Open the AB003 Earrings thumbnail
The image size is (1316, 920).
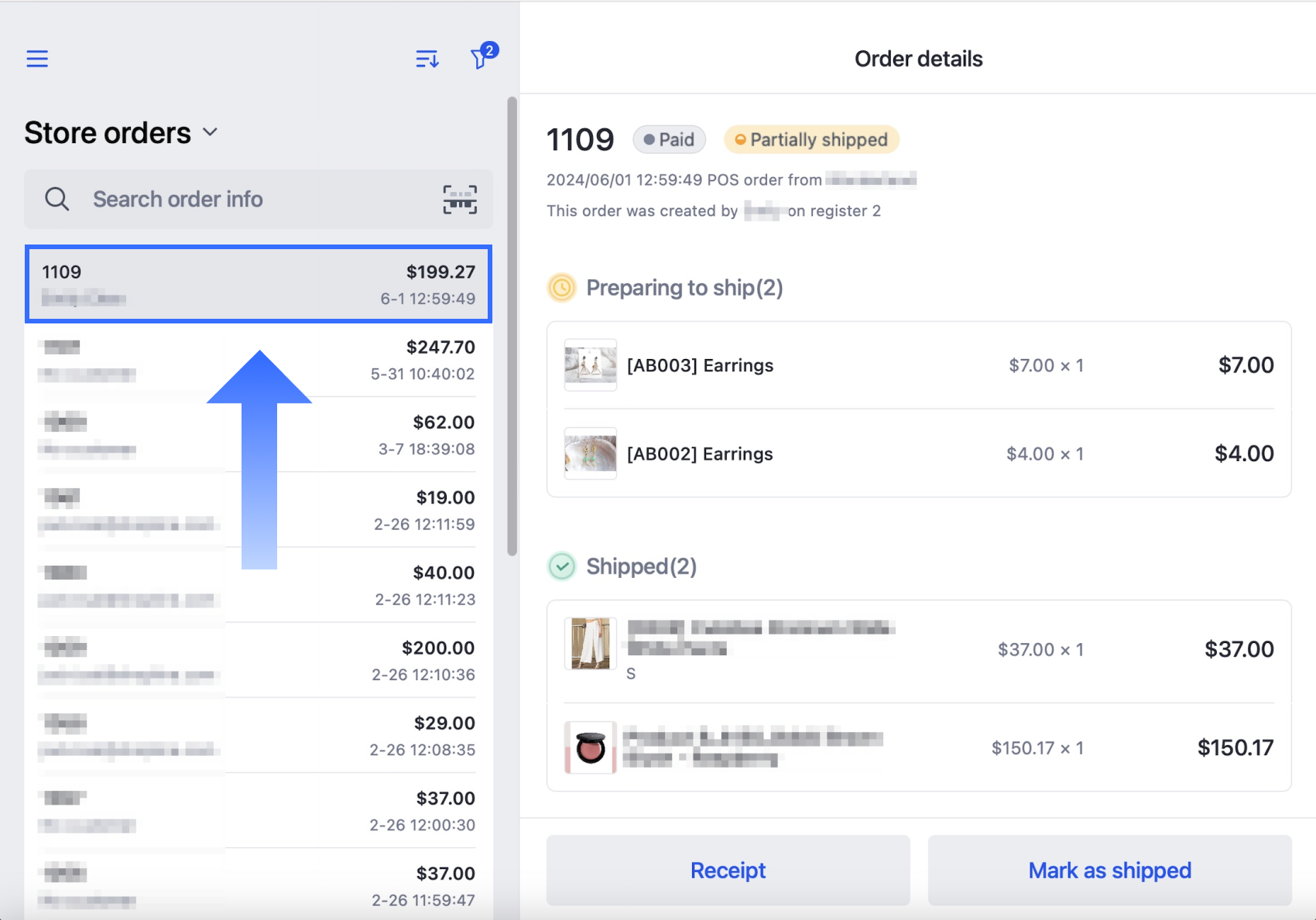591,365
